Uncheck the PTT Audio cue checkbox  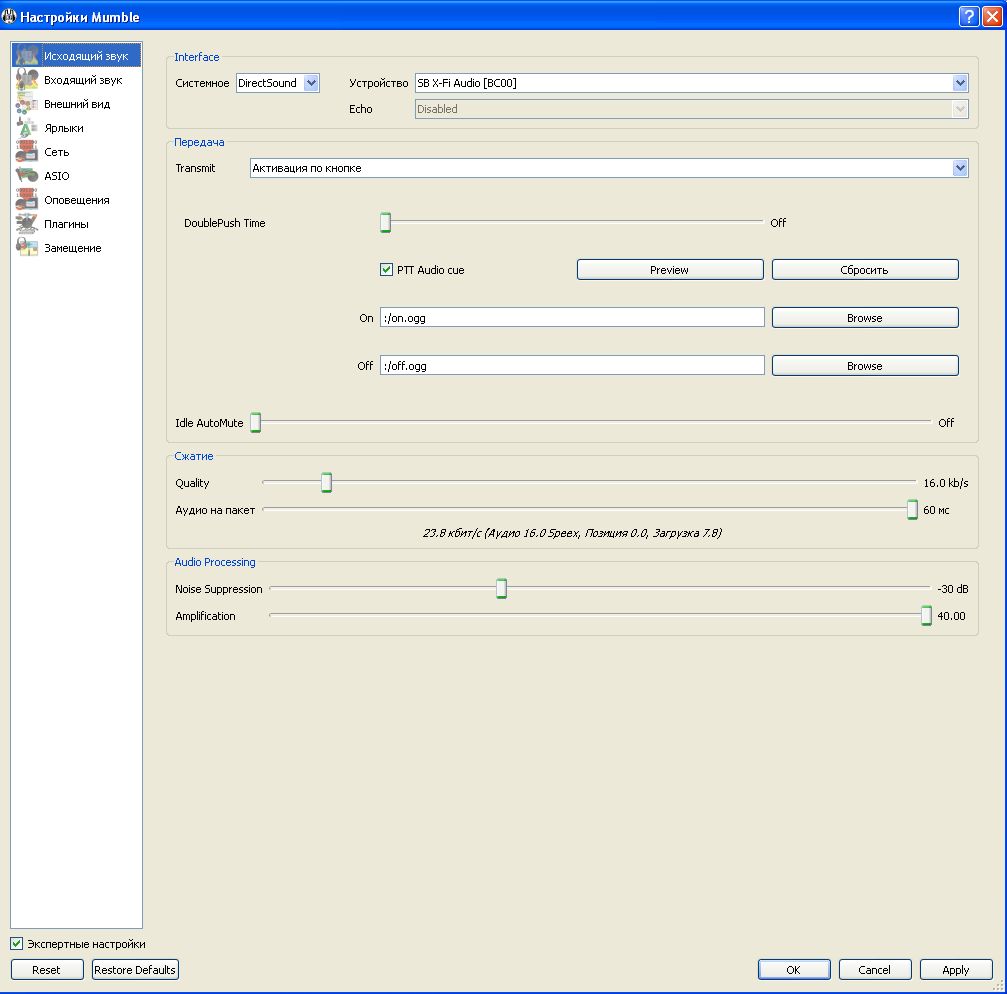coord(387,270)
